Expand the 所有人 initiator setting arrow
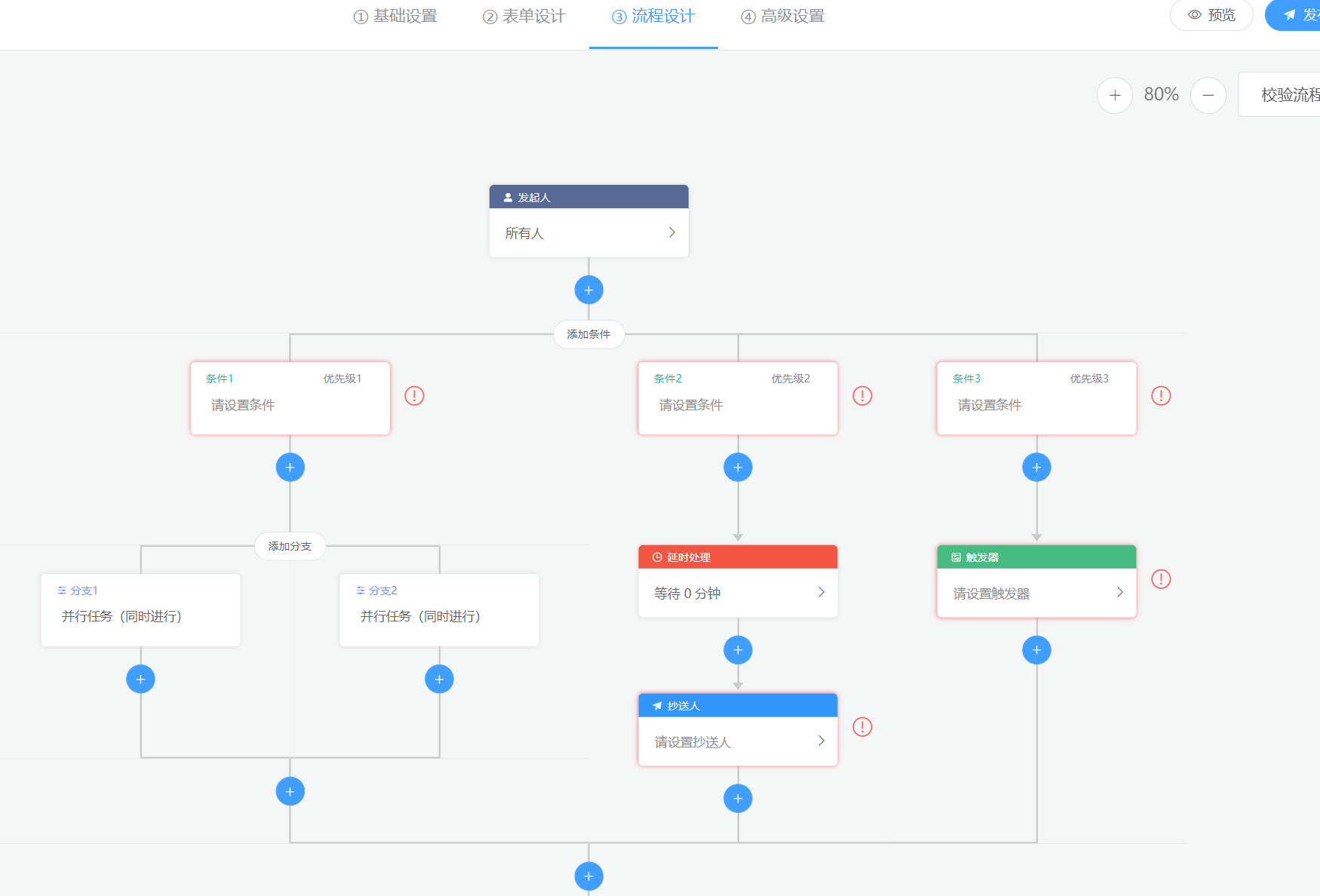Screen dimensions: 1320x896 [x=671, y=233]
